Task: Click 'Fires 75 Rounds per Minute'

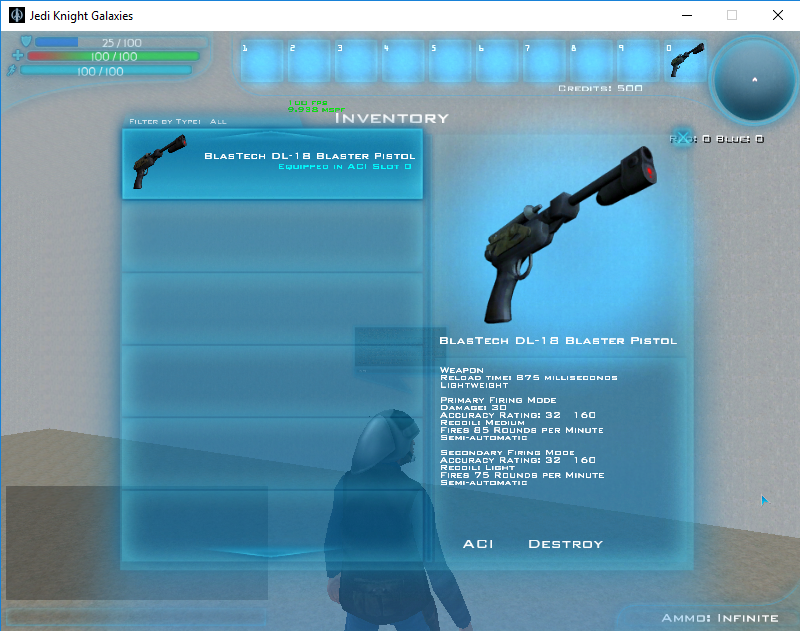Action: coord(522,475)
